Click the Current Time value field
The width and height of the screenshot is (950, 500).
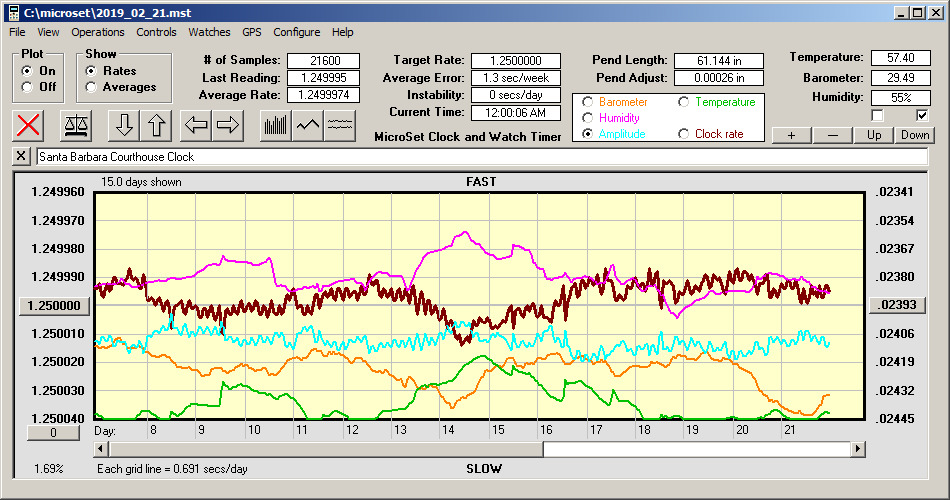pos(516,112)
